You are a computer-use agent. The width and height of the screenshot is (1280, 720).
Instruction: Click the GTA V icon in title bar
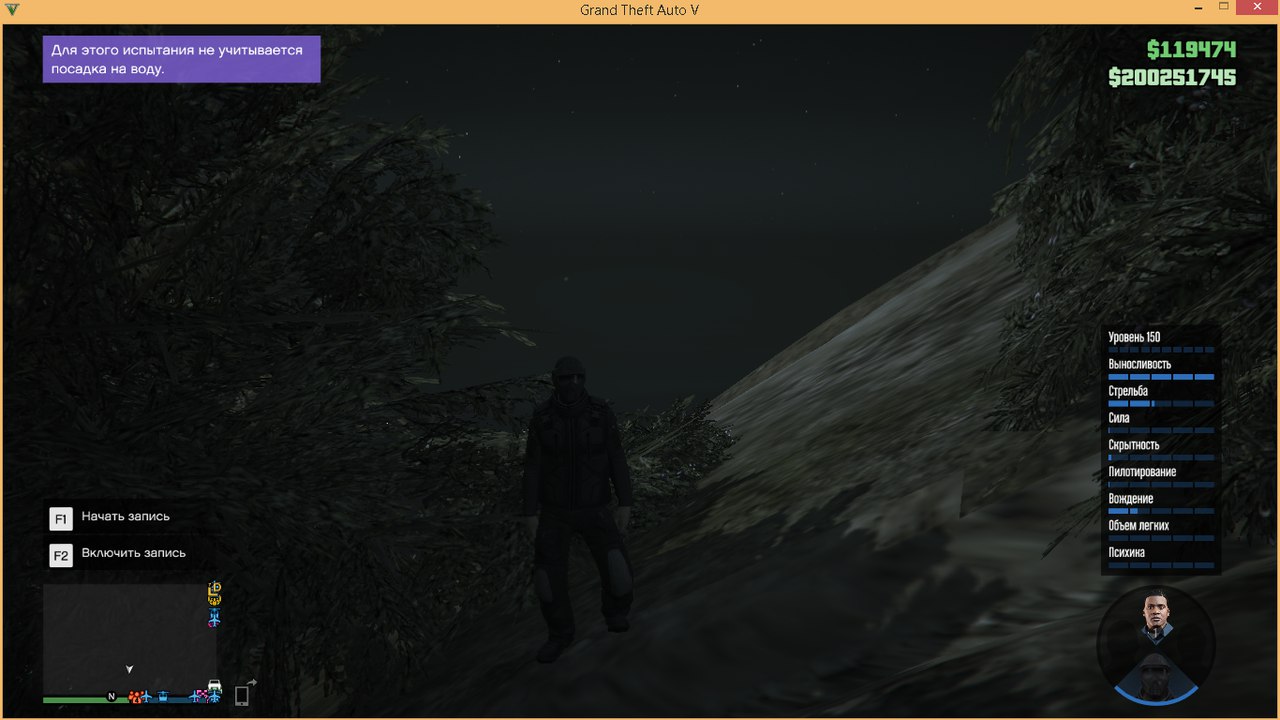click(x=12, y=10)
